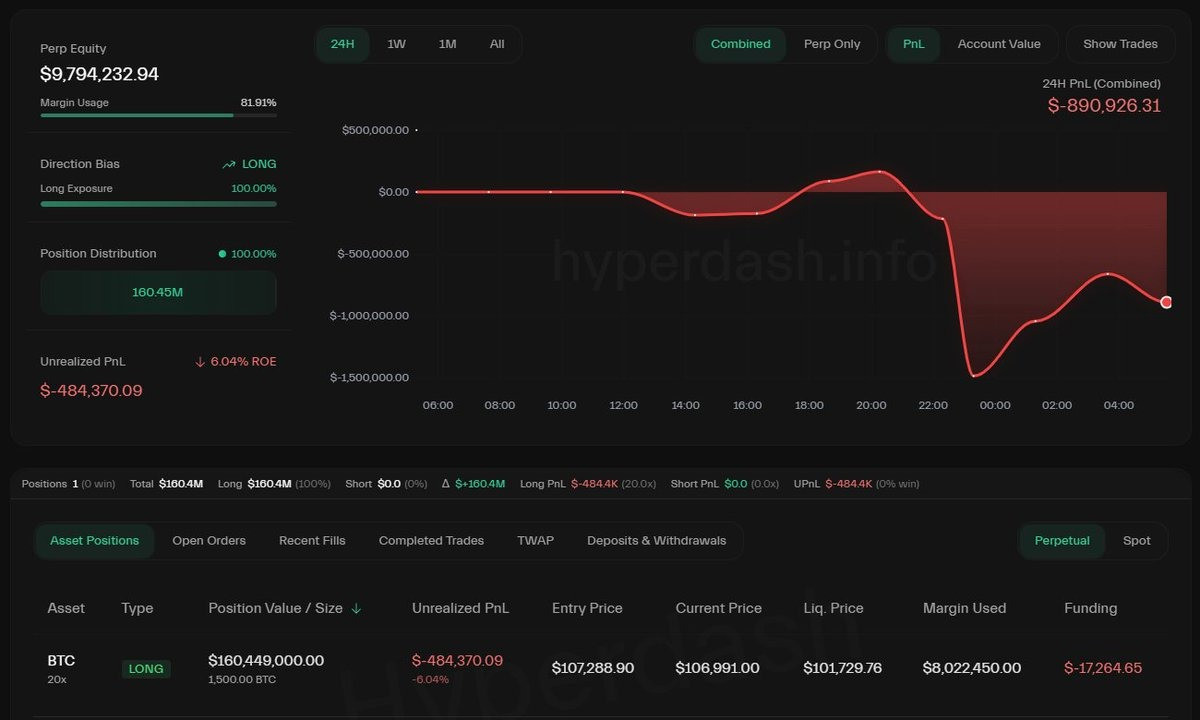Screen dimensions: 1200x720
Task: Click the Perp Equity value $9,794,232.94
Action: click(99, 74)
